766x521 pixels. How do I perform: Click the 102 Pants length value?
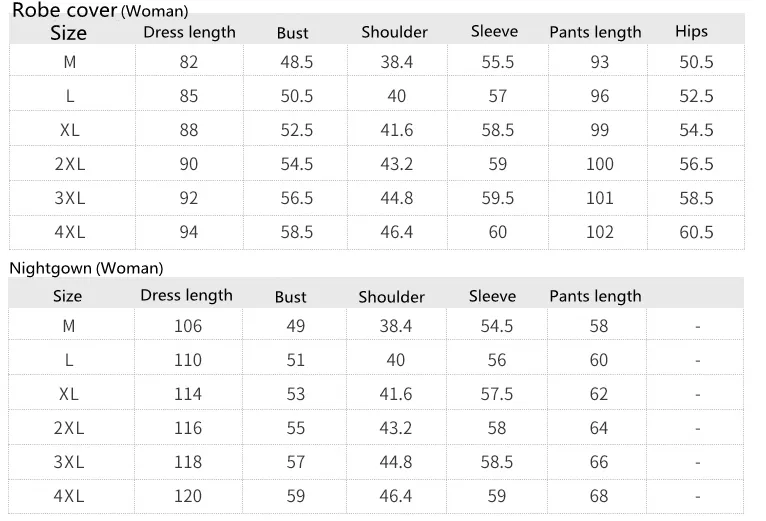click(x=599, y=232)
